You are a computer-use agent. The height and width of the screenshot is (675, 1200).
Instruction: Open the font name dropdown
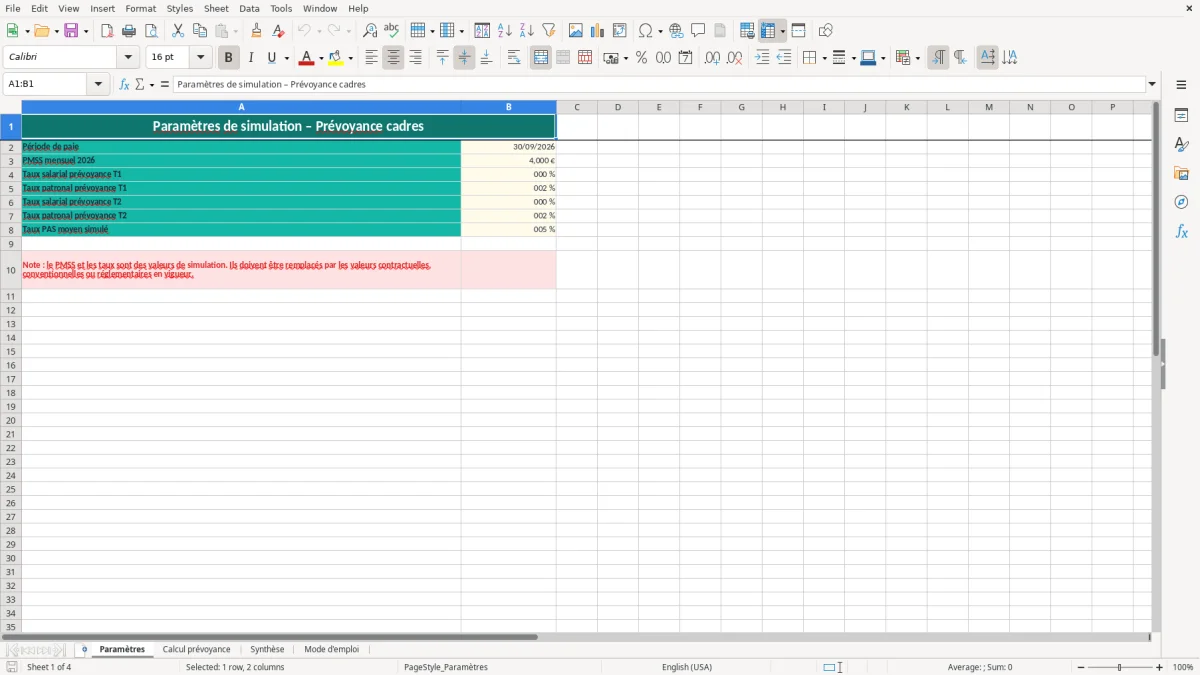(x=128, y=58)
